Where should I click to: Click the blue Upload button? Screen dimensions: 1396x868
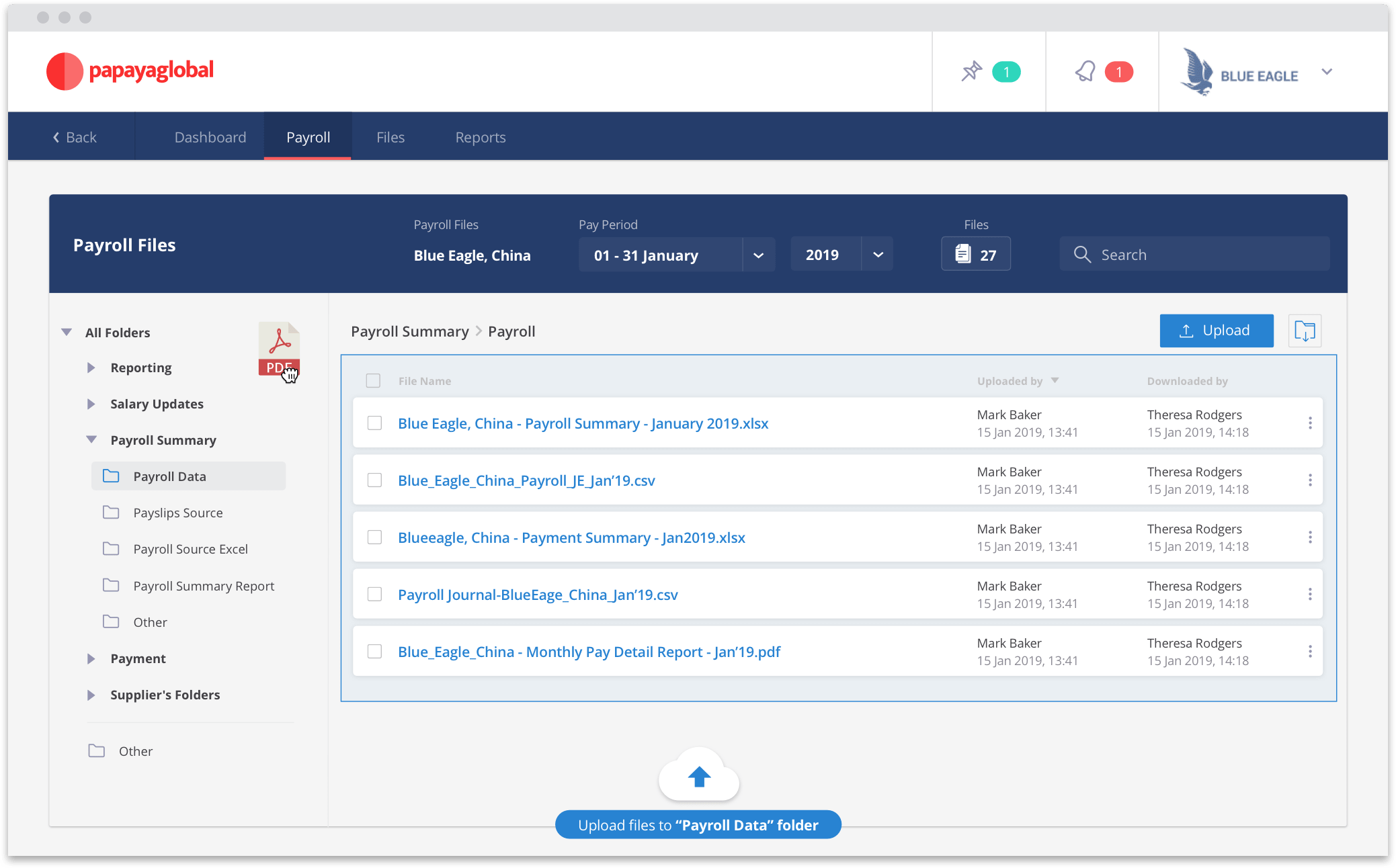[1215, 331]
